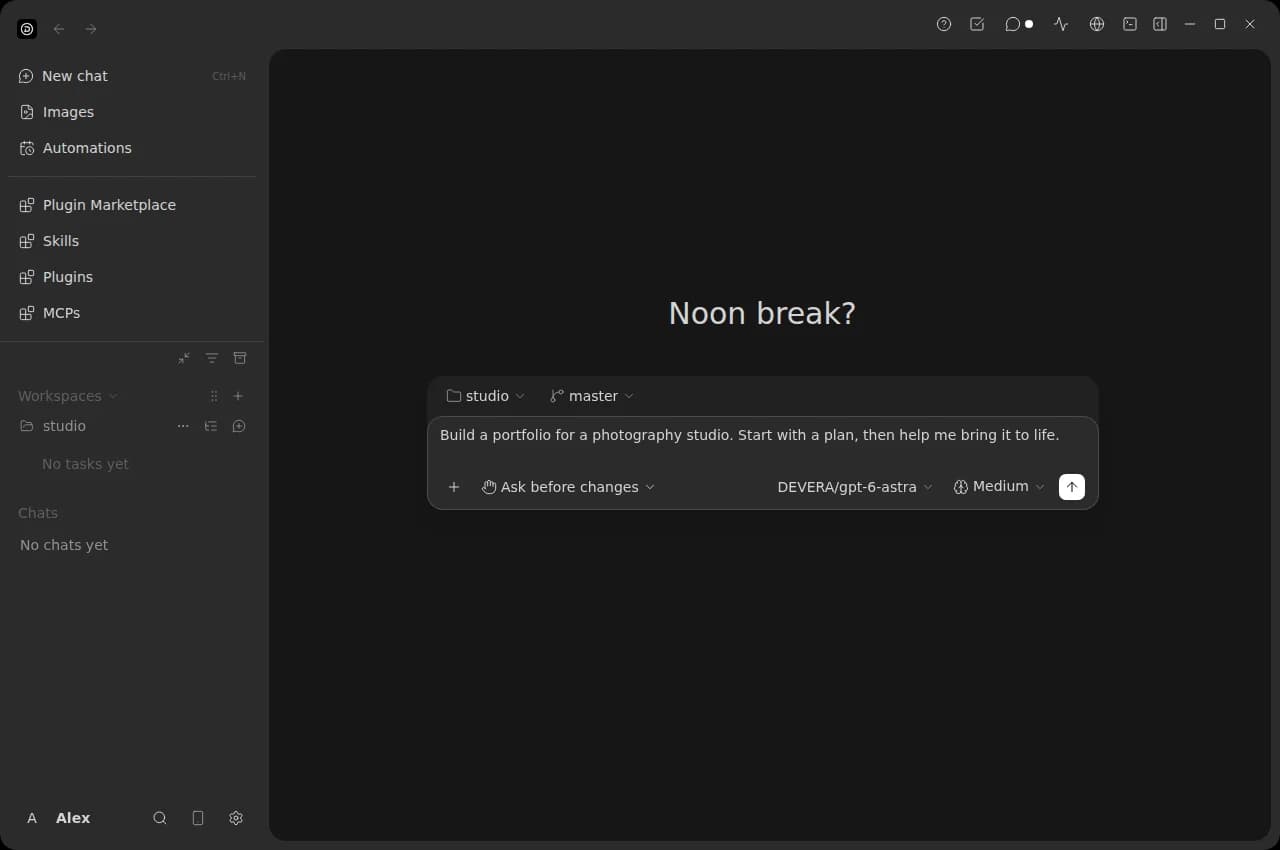1280x850 pixels.
Task: Open Medium reasoning effort dropdown
Action: tap(999, 487)
